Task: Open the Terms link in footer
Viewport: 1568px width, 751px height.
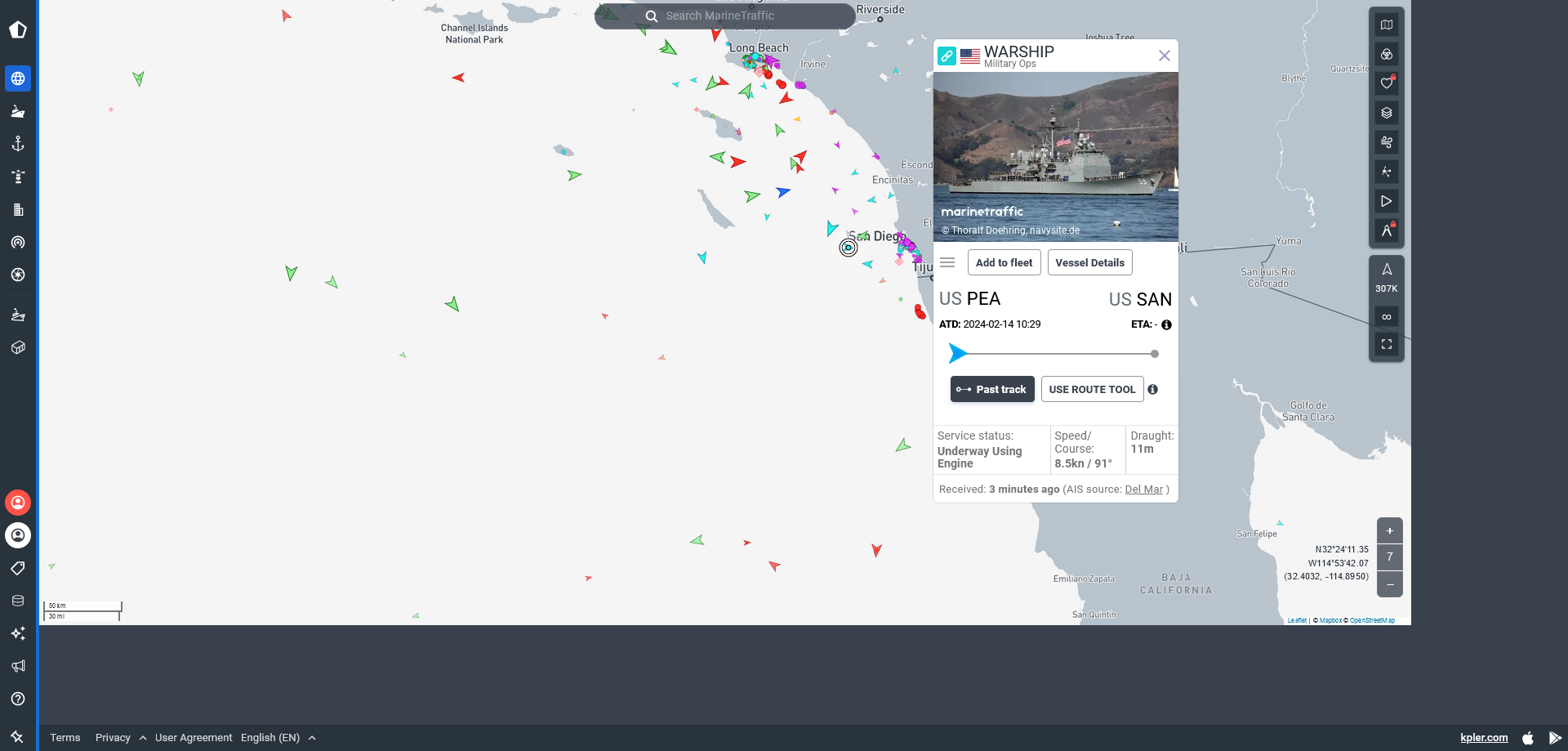Action: tap(65, 737)
